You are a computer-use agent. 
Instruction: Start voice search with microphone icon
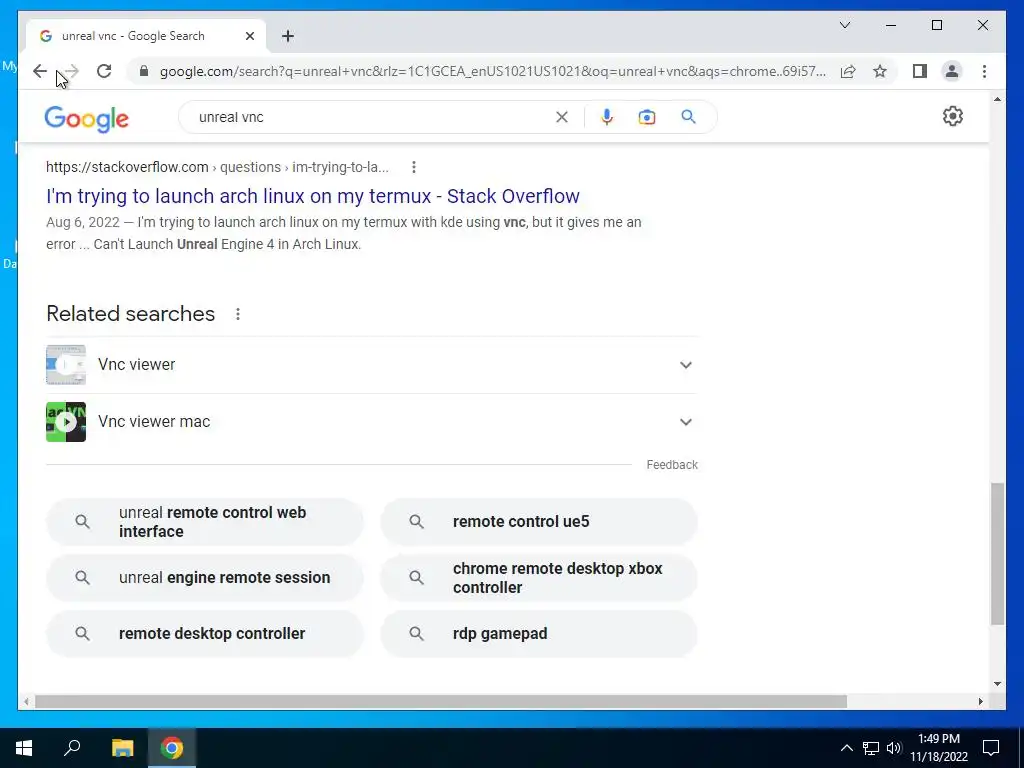tap(607, 117)
